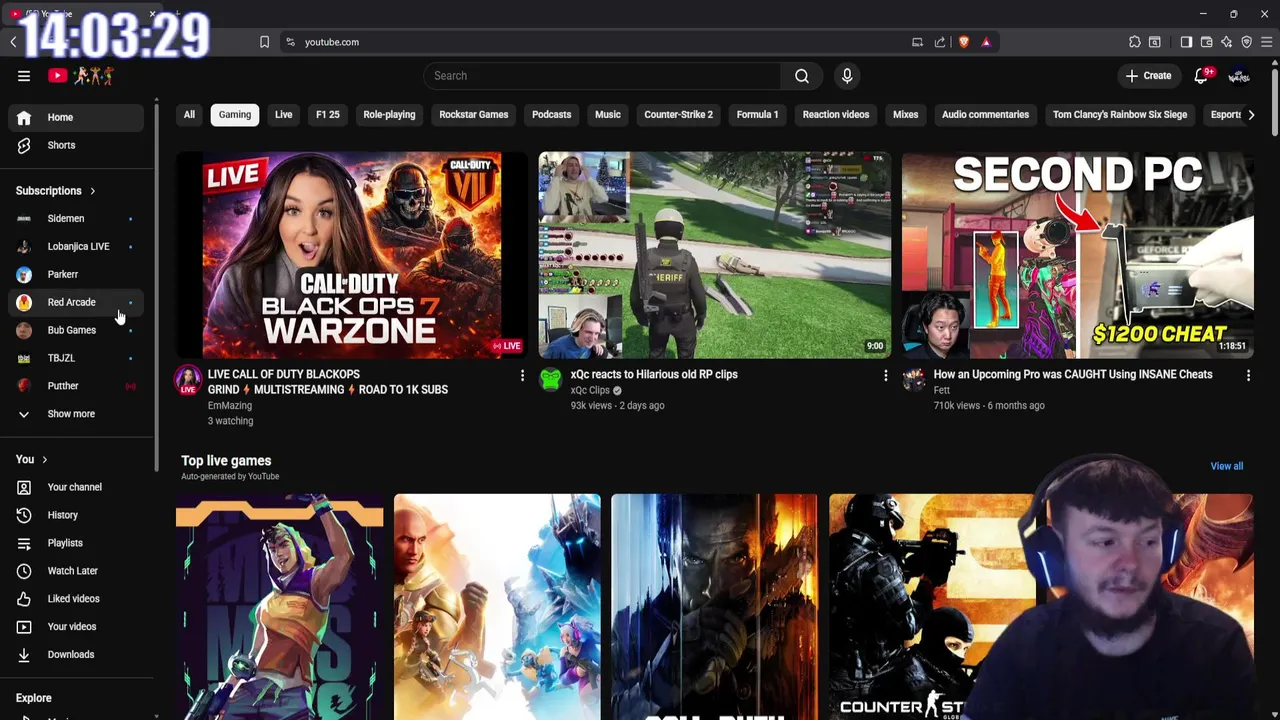The image size is (1280, 720).
Task: Click the Create button
Action: pos(1148,76)
